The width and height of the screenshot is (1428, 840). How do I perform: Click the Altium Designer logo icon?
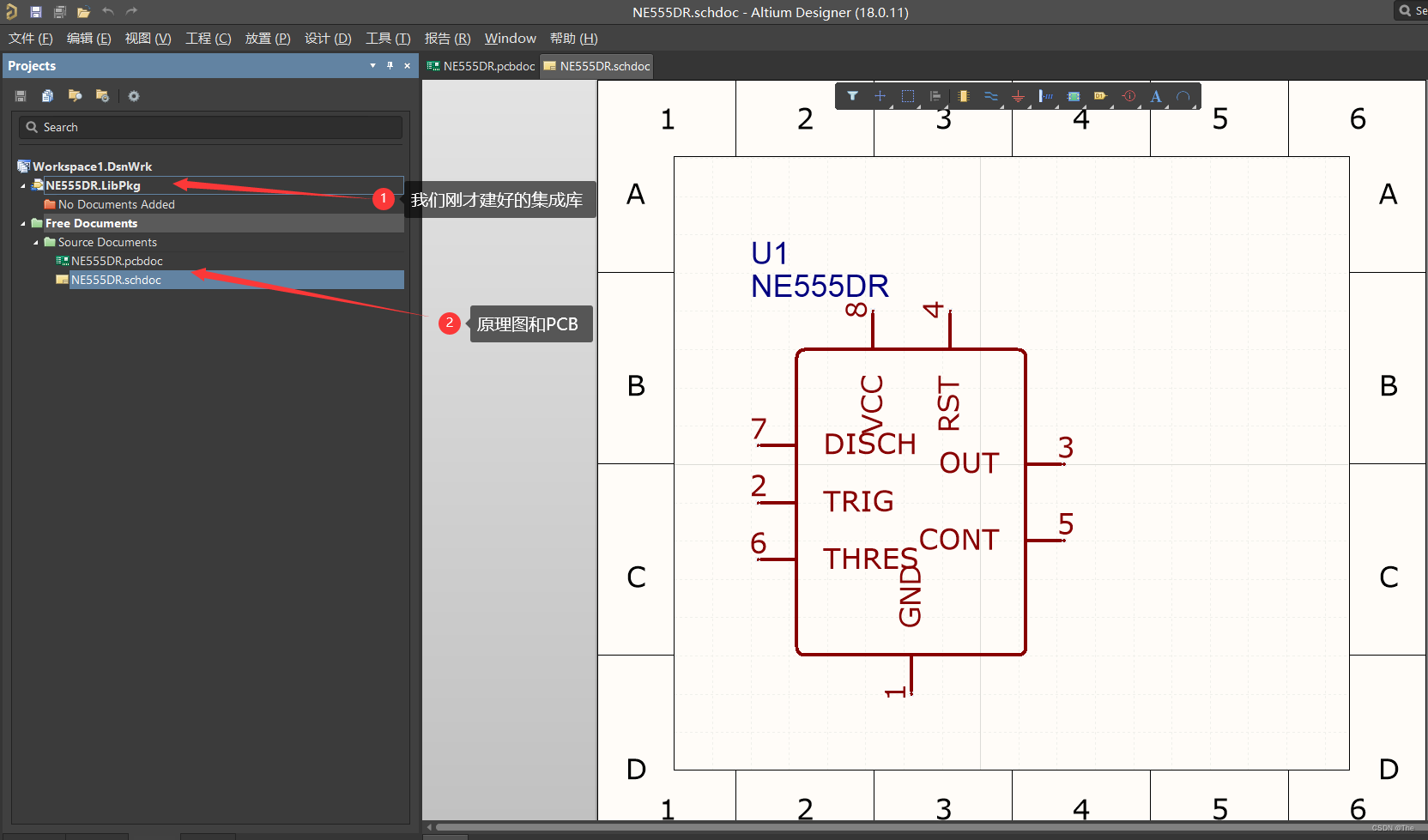click(x=11, y=11)
